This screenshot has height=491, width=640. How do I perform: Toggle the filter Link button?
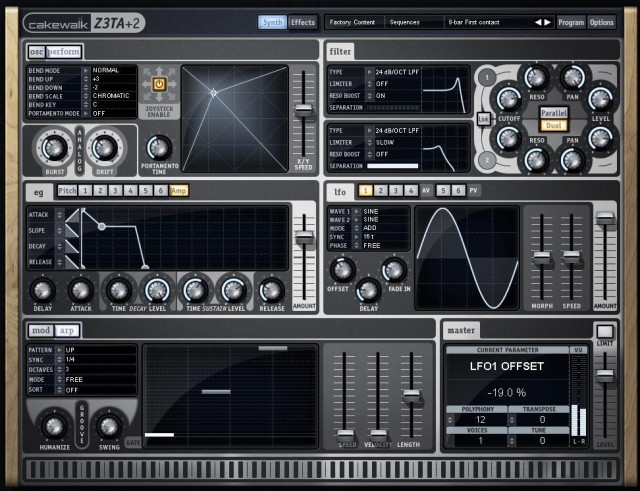[x=483, y=118]
